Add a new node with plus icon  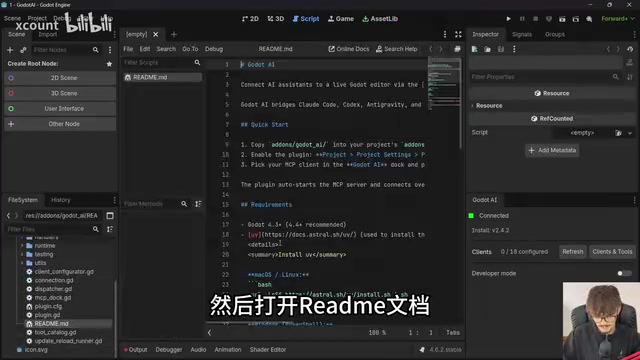[10, 50]
